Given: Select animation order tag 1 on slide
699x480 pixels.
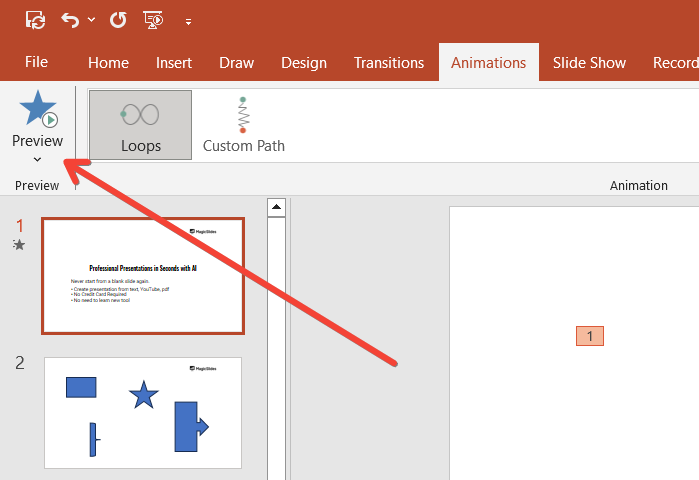Looking at the screenshot, I should click(590, 336).
